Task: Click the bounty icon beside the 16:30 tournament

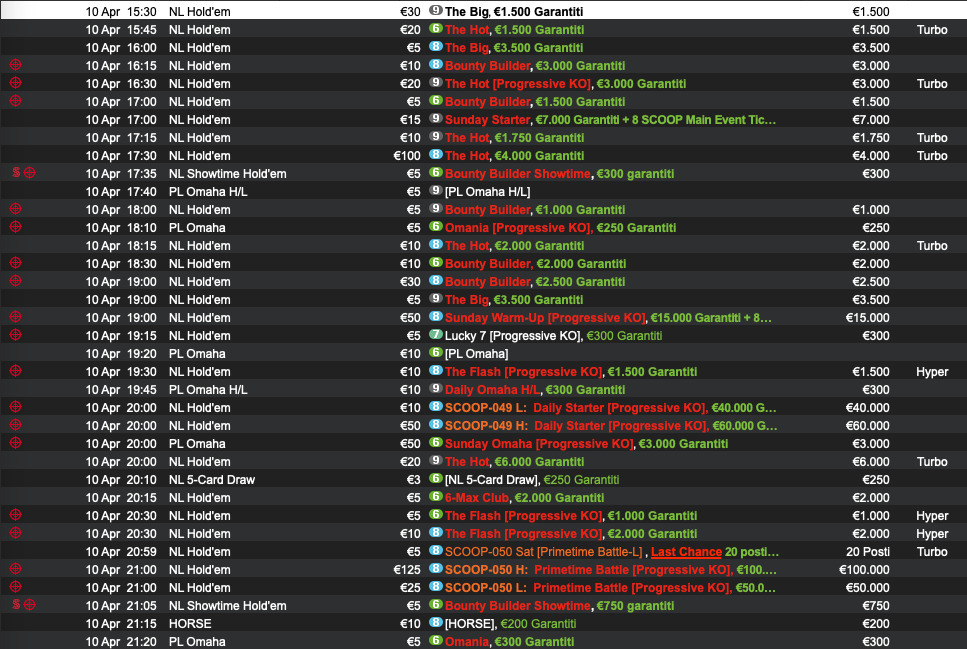Action: 15,83
